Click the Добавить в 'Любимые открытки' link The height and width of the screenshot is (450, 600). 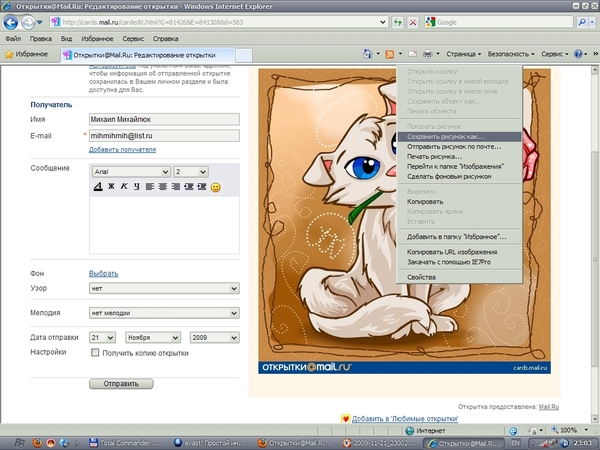click(405, 419)
